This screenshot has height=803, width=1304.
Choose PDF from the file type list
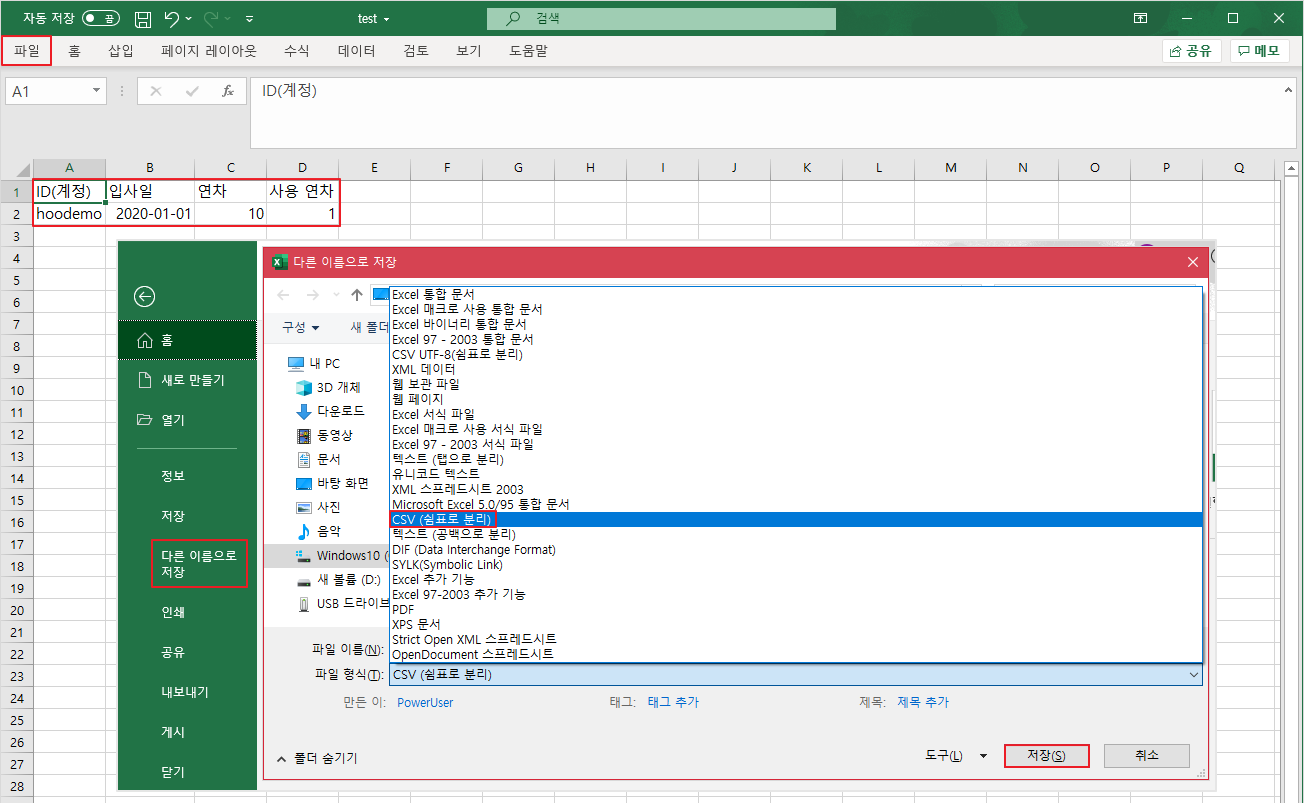403,609
